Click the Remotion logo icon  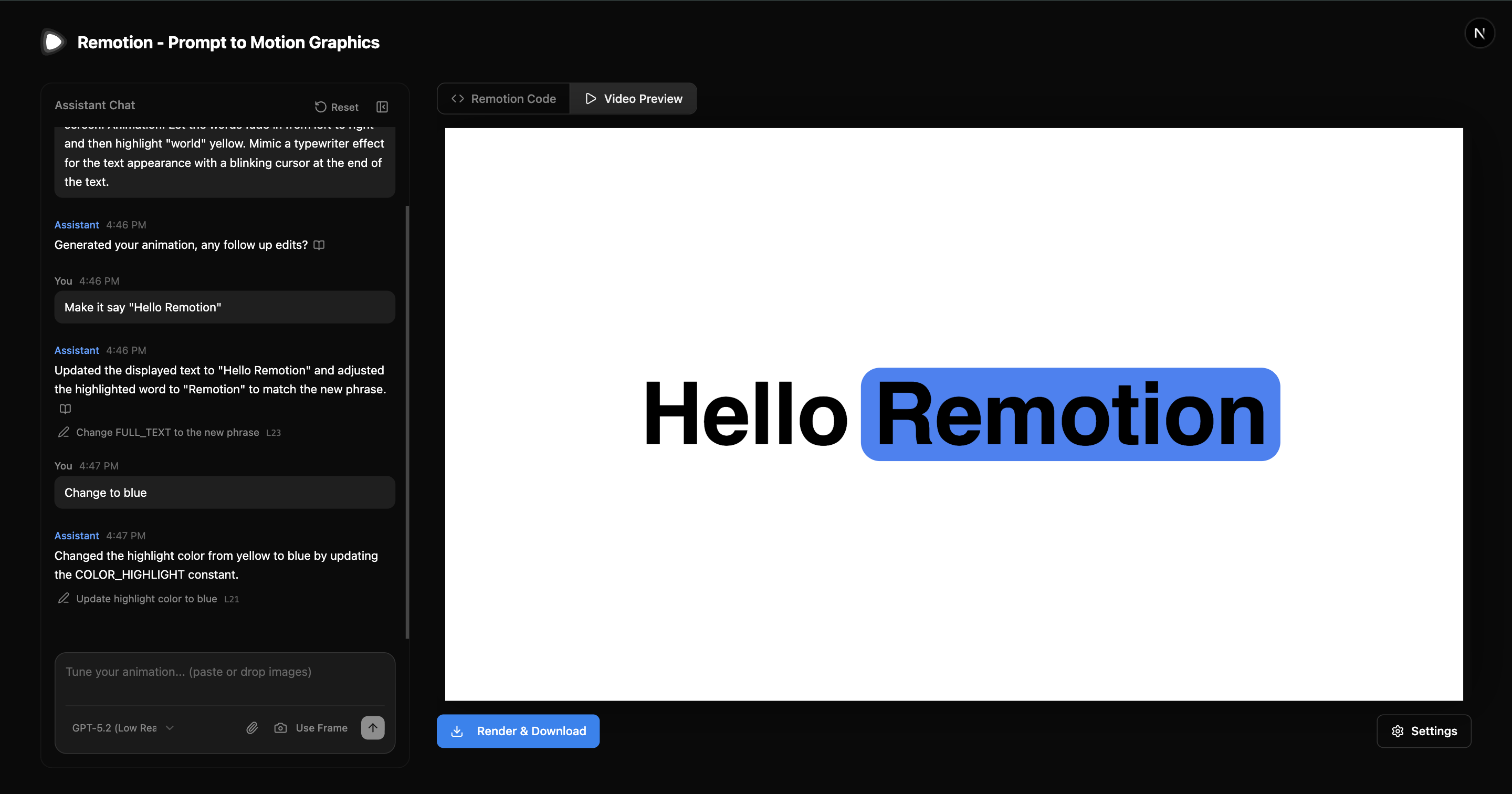click(x=54, y=41)
